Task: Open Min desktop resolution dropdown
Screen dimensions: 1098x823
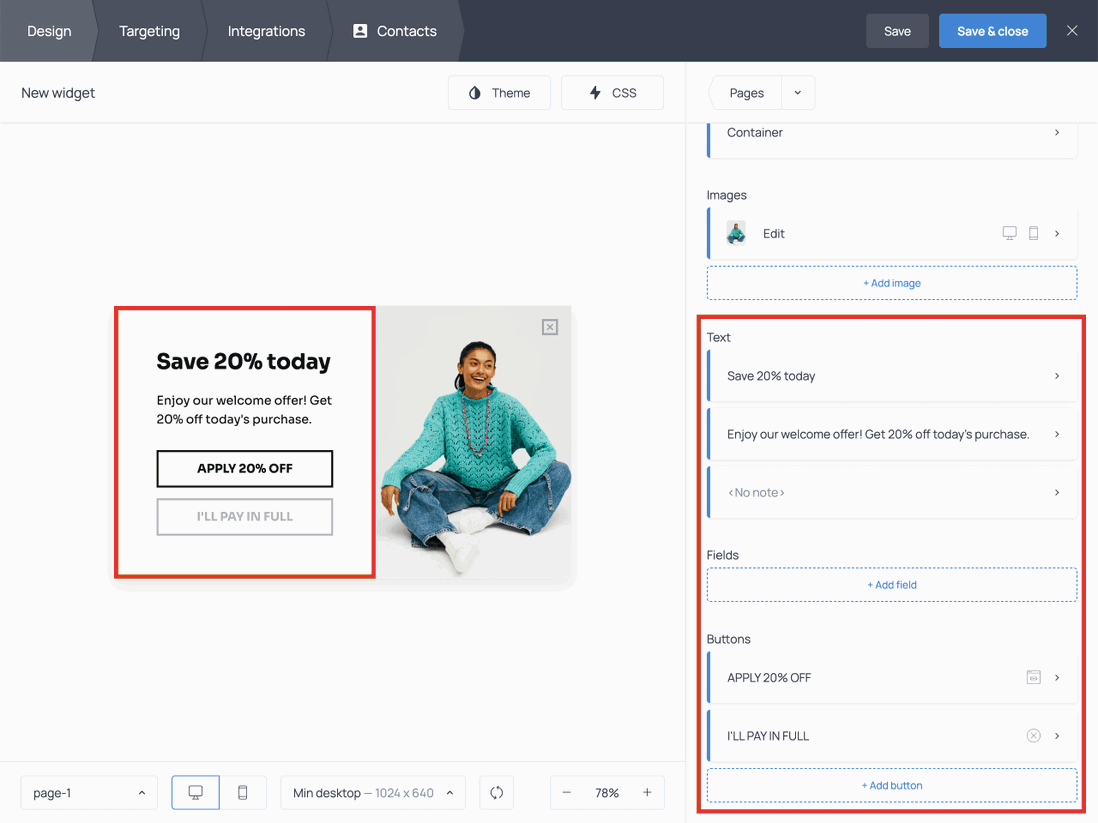Action: 373,792
